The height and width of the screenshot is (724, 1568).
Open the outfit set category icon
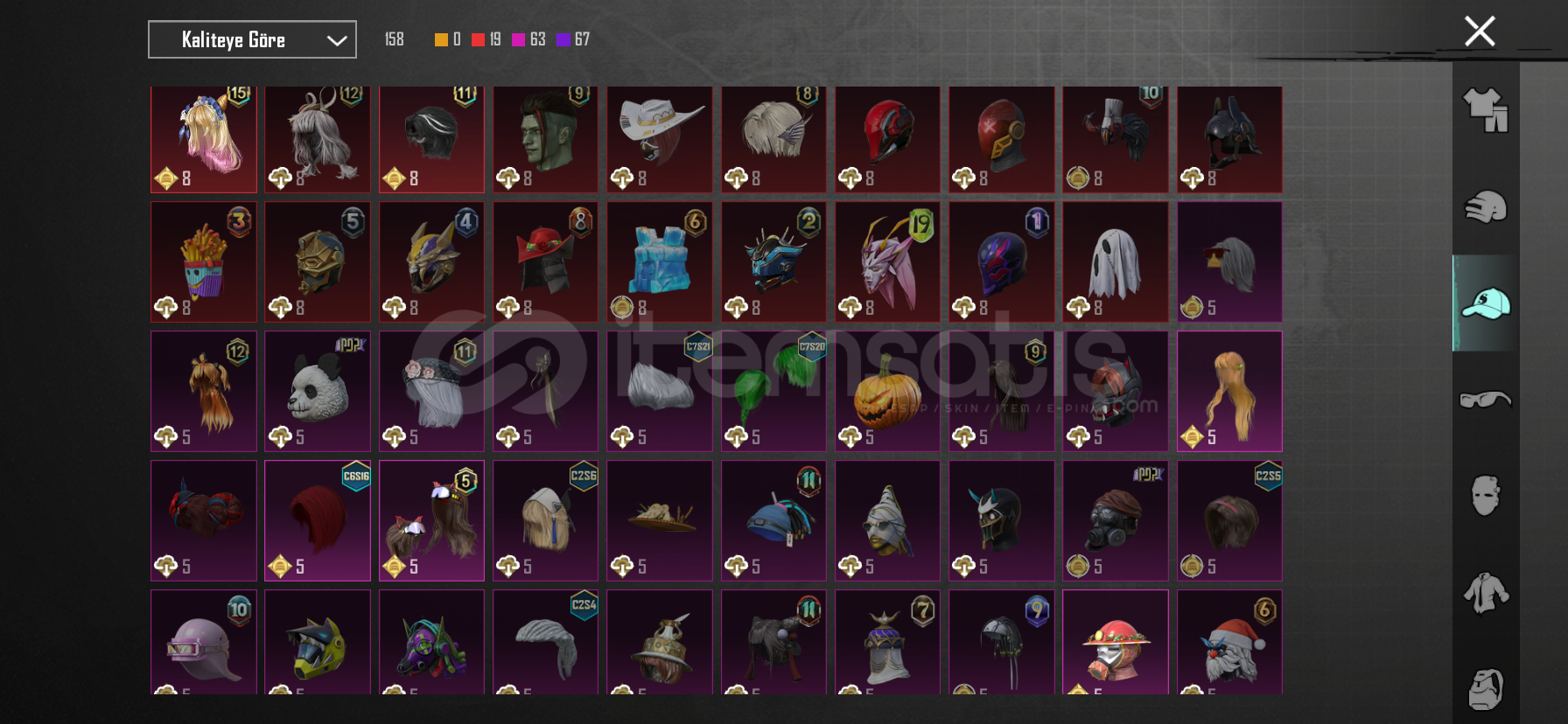click(x=1486, y=110)
